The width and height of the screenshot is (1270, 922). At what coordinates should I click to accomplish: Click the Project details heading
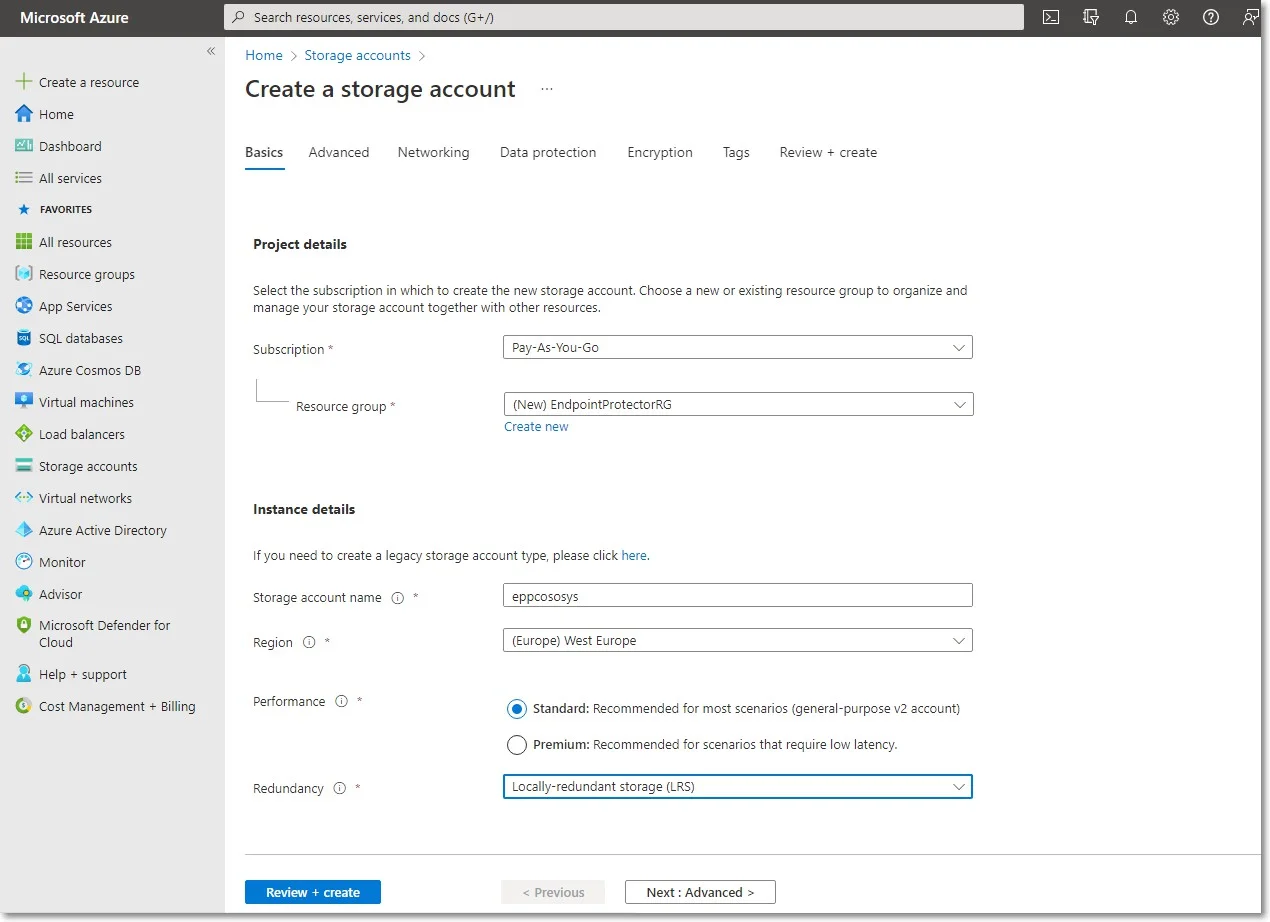coord(300,244)
